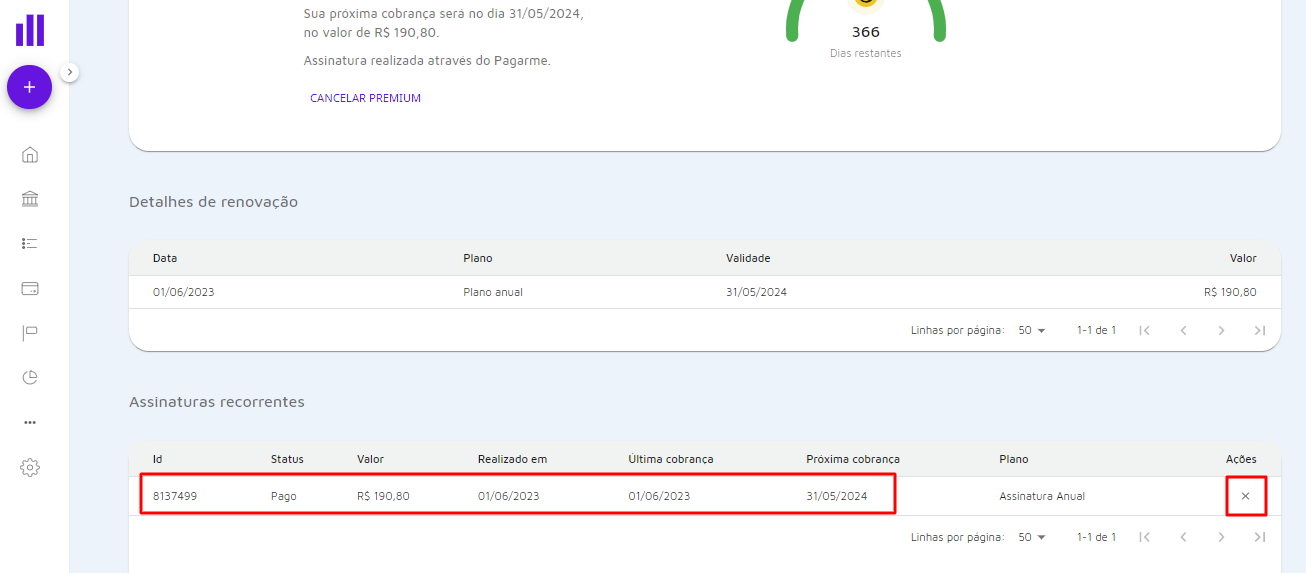Go to next page in Assinaturas recorrentes
Viewport: 1306px width, 573px height.
click(1221, 537)
